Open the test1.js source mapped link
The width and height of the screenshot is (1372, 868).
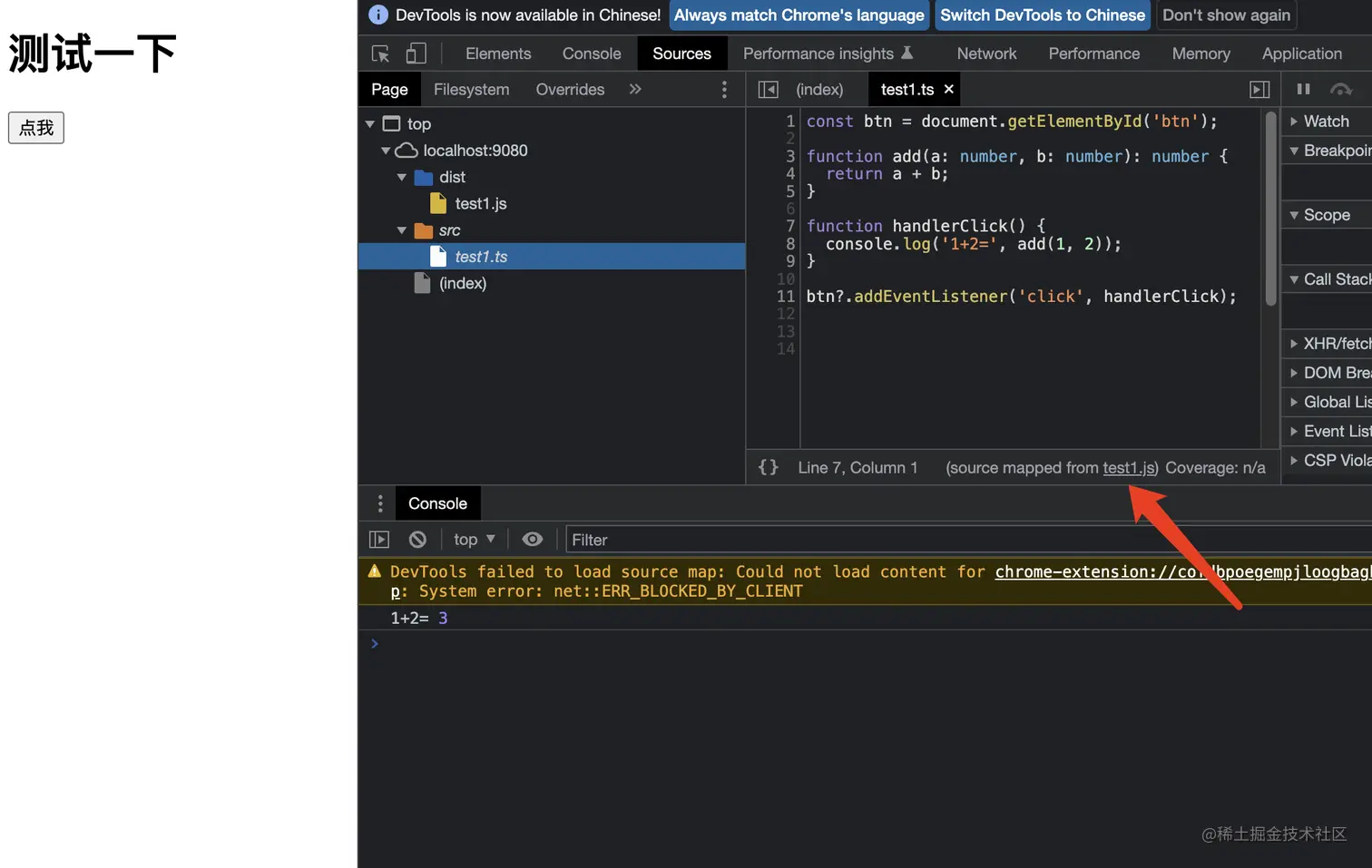[x=1129, y=467]
